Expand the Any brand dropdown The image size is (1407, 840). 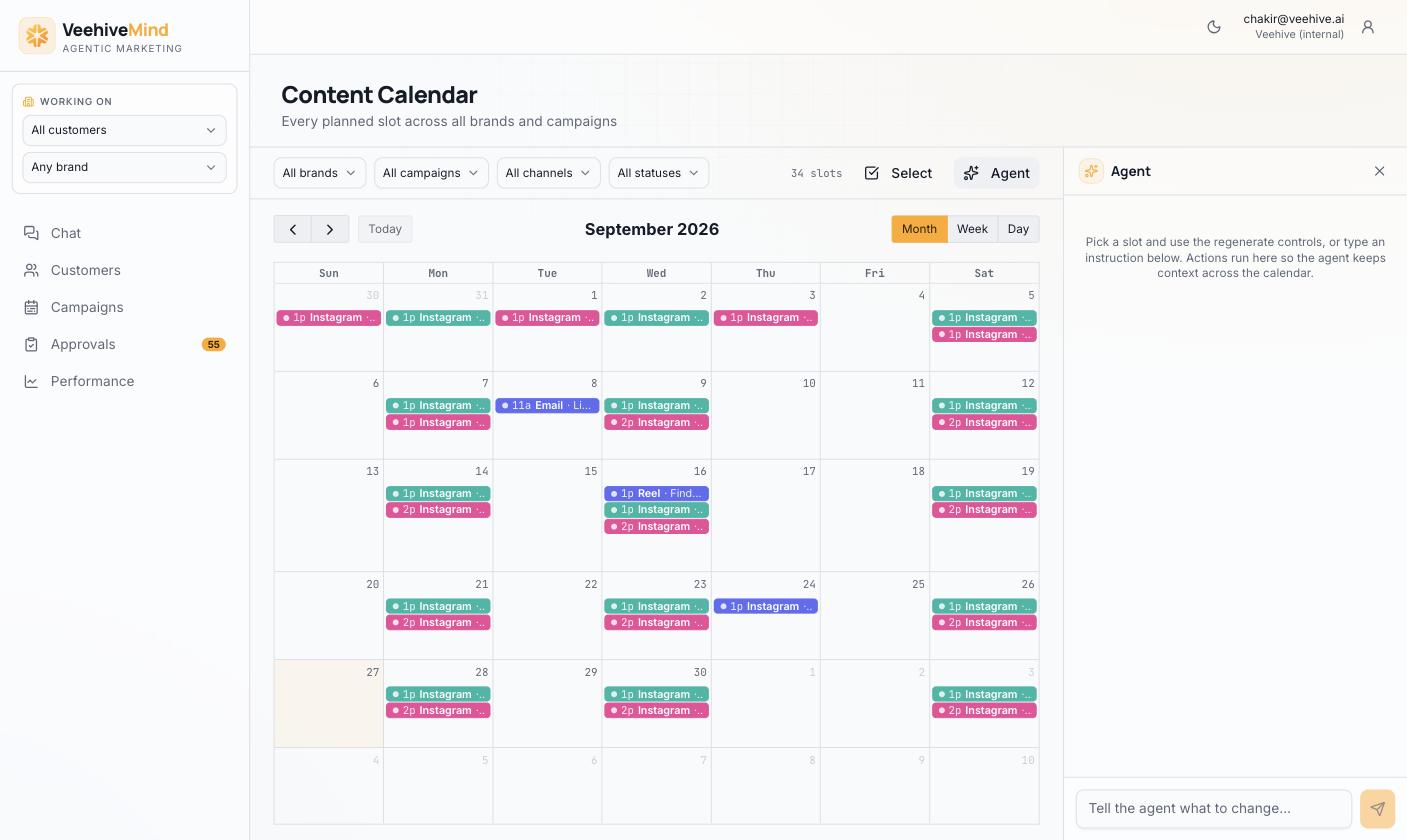(124, 167)
